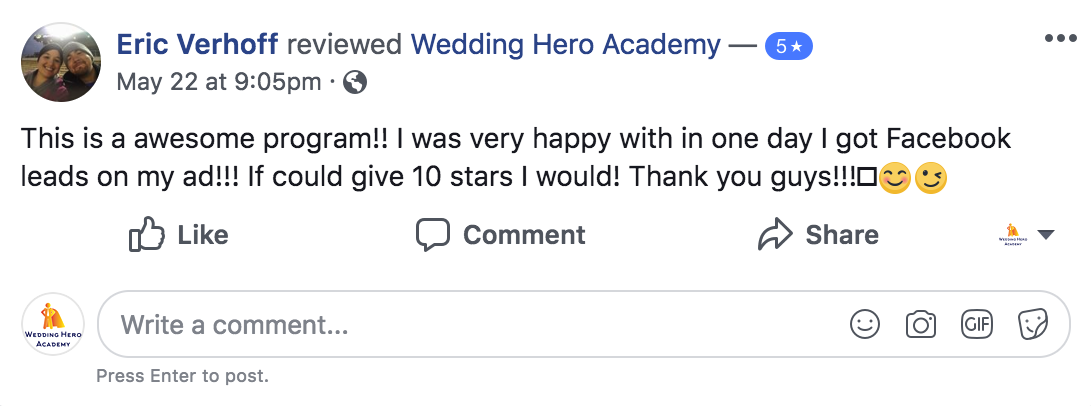Click the public globe privacy icon
Screen dimensions: 1091x406
coord(354,84)
